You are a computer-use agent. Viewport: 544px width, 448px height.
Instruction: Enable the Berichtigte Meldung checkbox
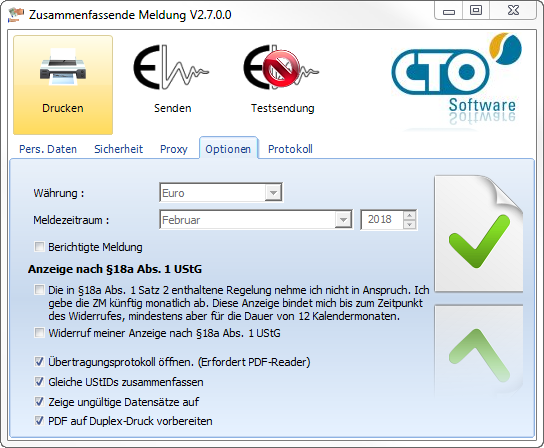click(39, 247)
